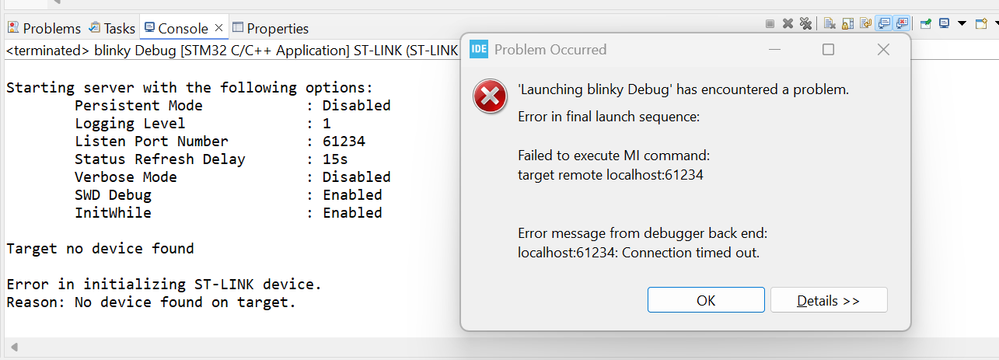999x360 pixels.
Task: Click the Display Selected Console monitor icon
Action: 944,24
